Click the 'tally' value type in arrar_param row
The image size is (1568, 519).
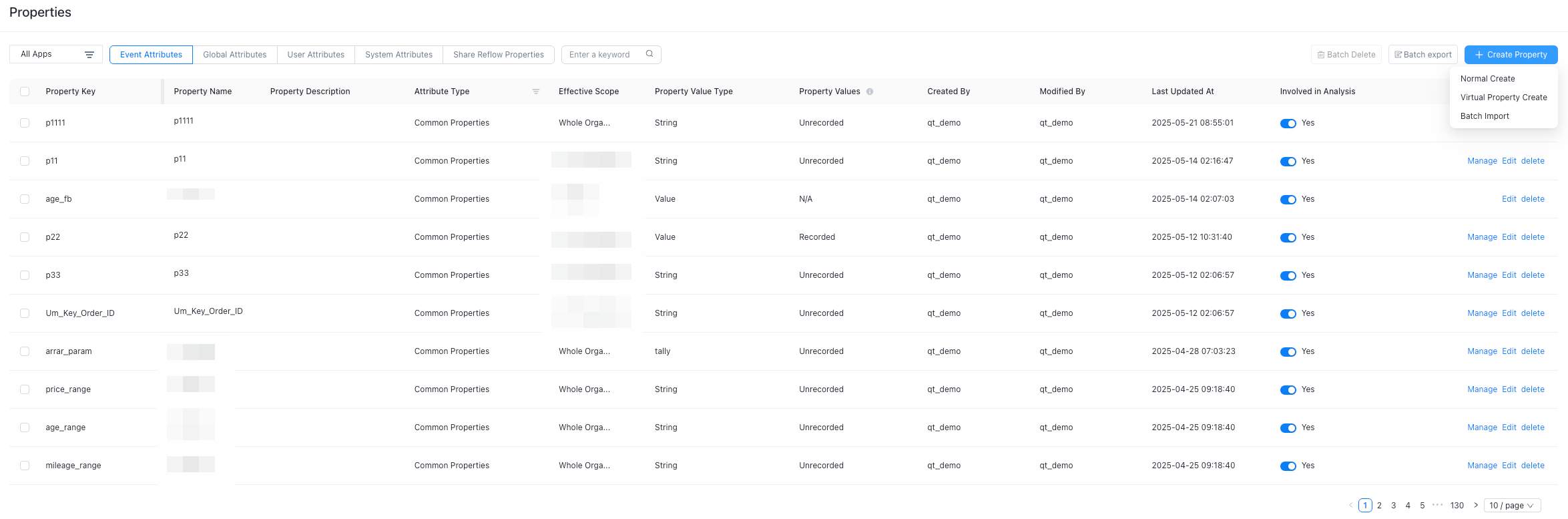(x=662, y=351)
